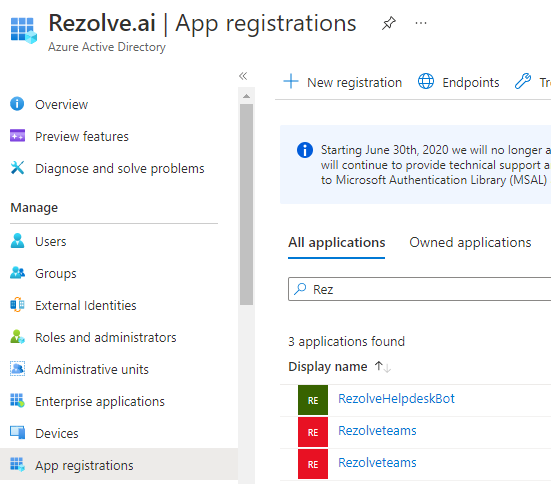Viewport: 551px width, 484px height.
Task: Open Roles and administrators
Action: pos(106,337)
